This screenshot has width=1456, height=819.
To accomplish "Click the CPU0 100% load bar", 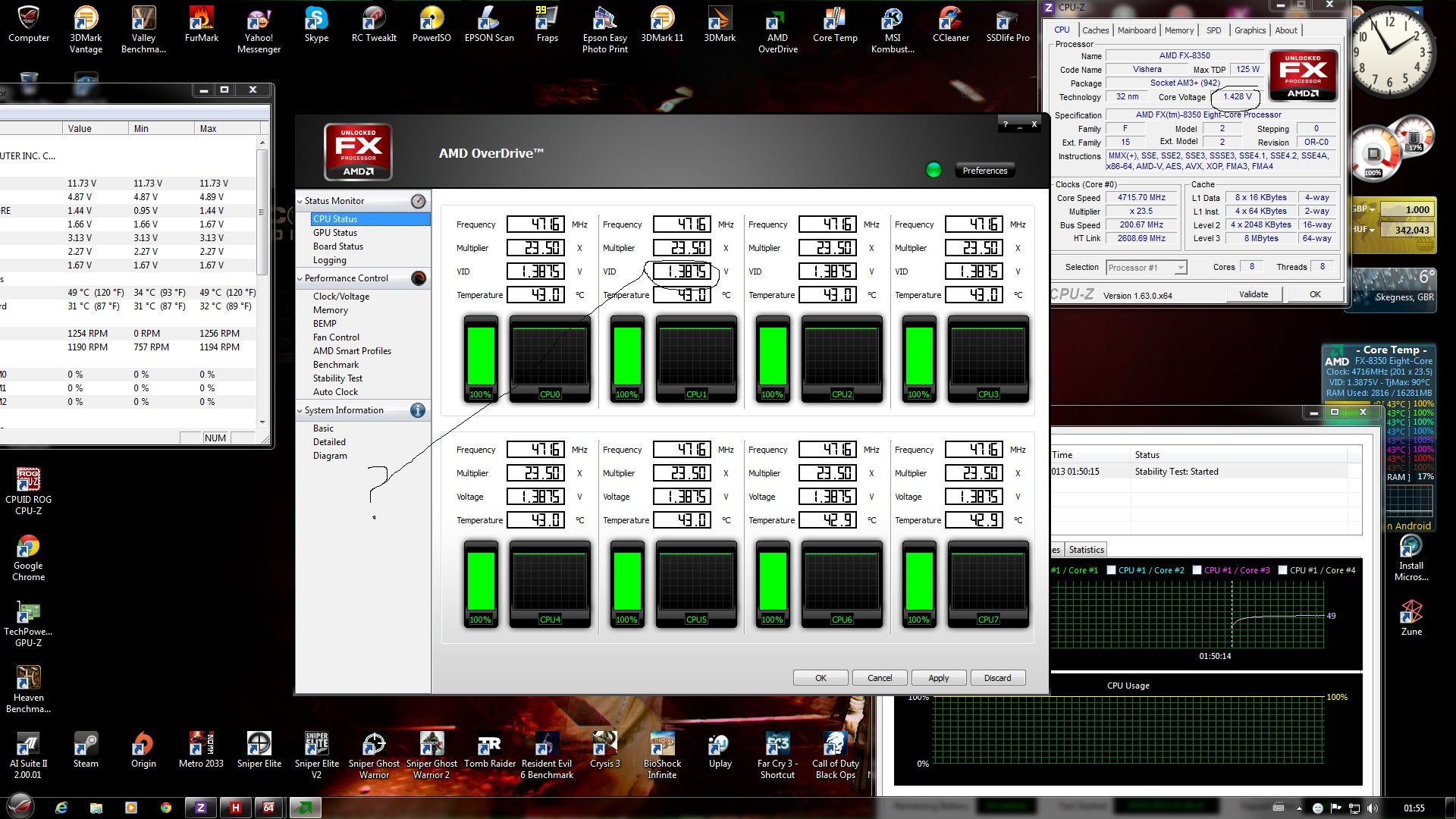I will point(481,360).
